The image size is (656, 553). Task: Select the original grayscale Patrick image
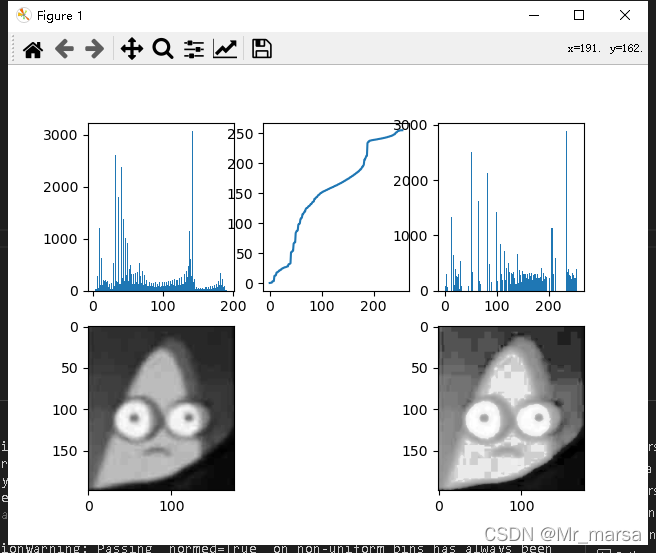pos(161,408)
